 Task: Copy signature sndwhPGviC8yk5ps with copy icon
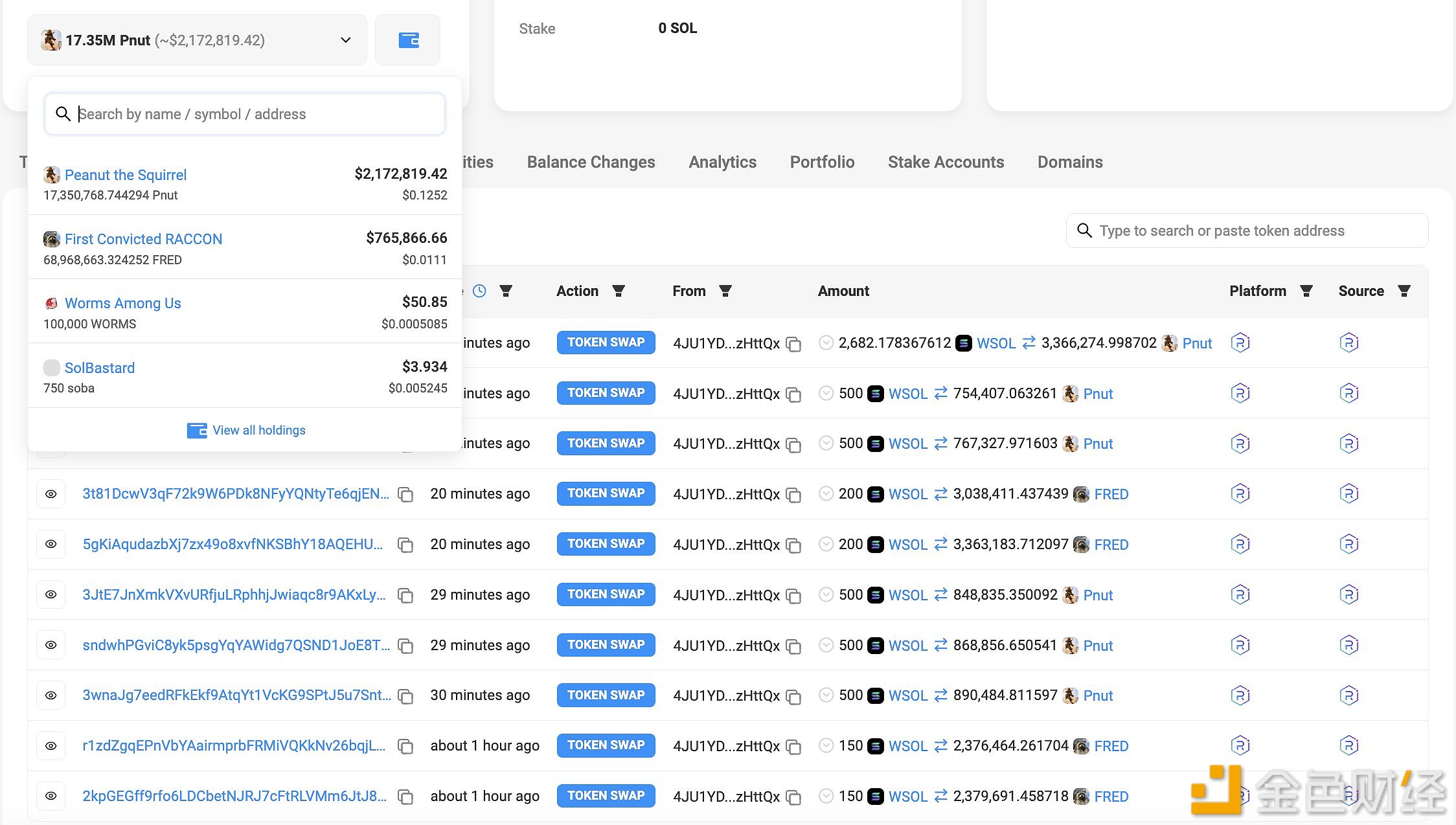point(405,646)
